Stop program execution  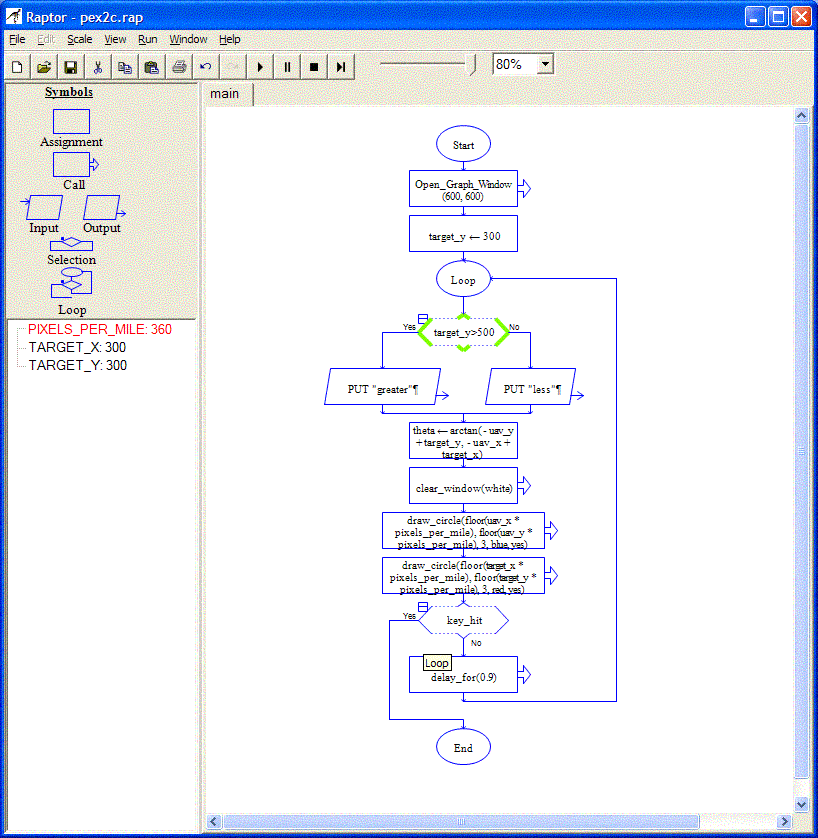pos(314,67)
